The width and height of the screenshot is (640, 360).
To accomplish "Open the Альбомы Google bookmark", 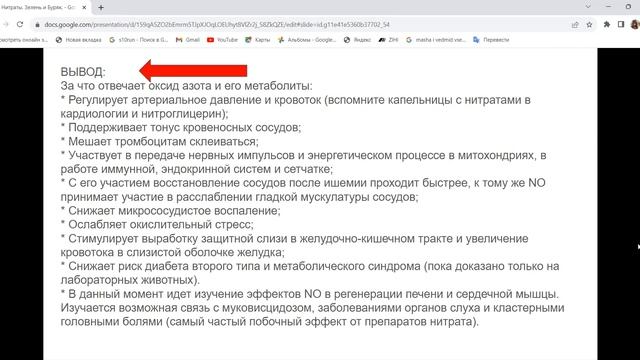I will click(307, 40).
